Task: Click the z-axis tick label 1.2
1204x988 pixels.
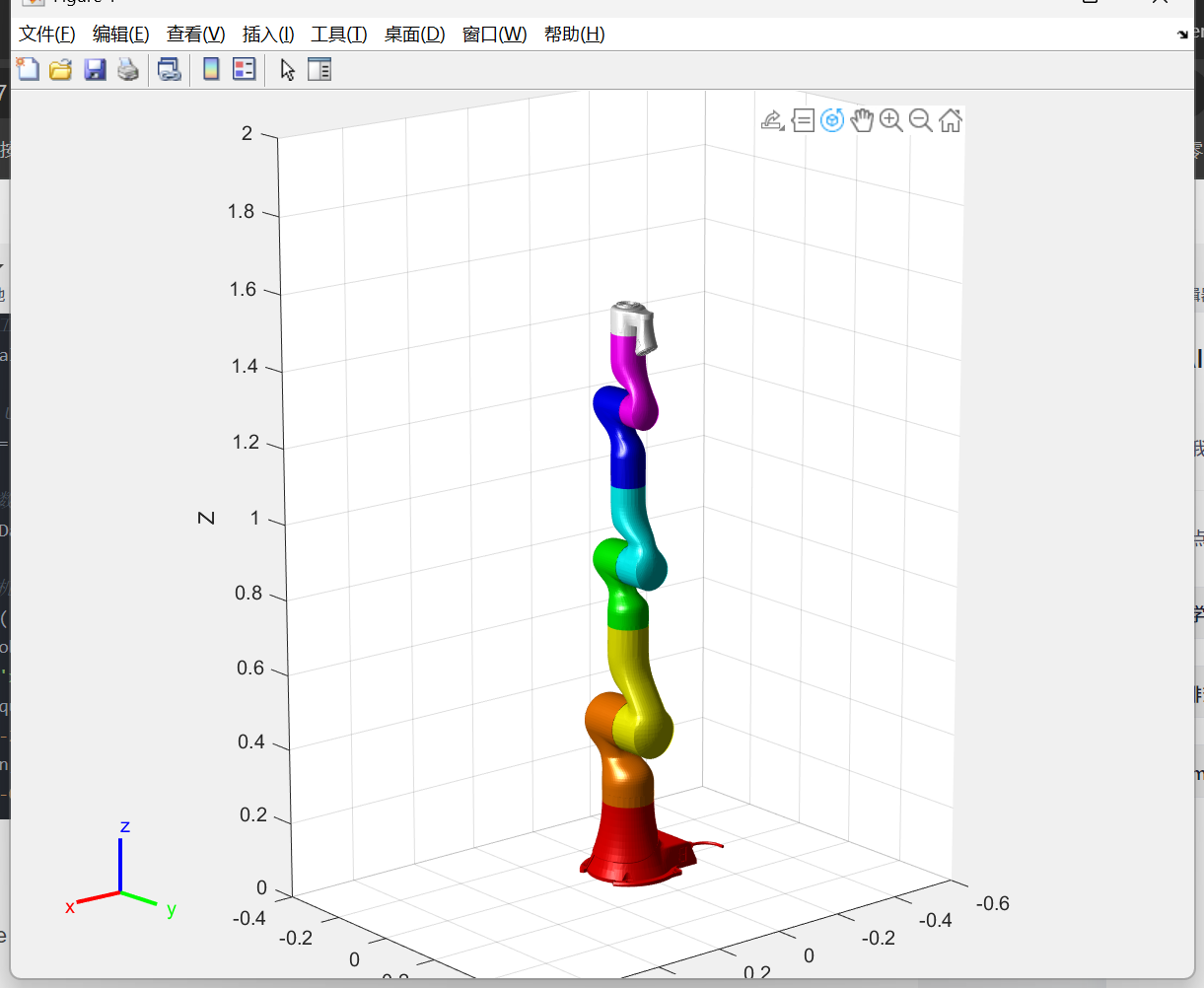Action: (247, 442)
